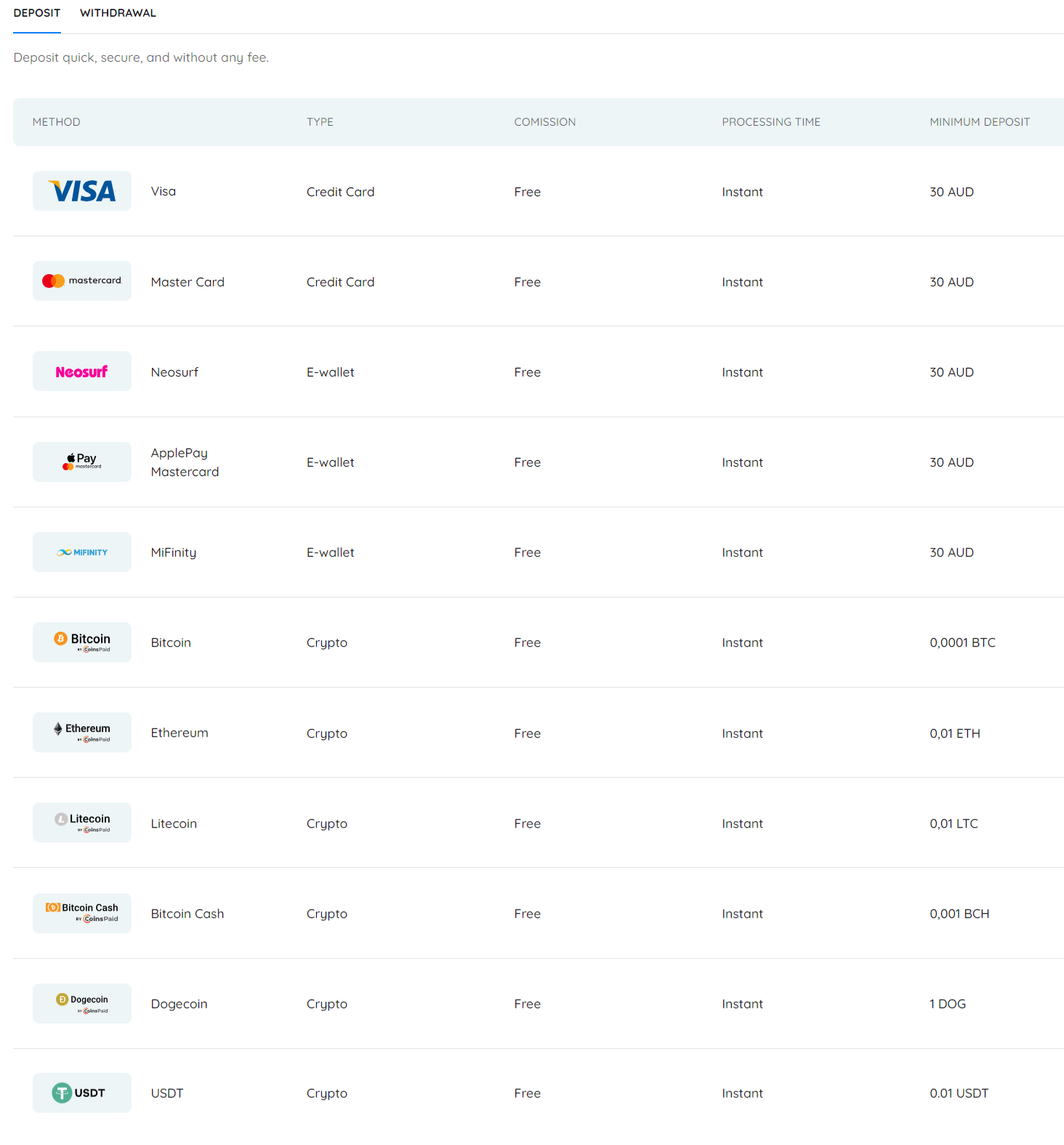Viewport: 1064px width, 1145px height.
Task: Click the Credit Card type for Visa
Action: [x=340, y=192]
